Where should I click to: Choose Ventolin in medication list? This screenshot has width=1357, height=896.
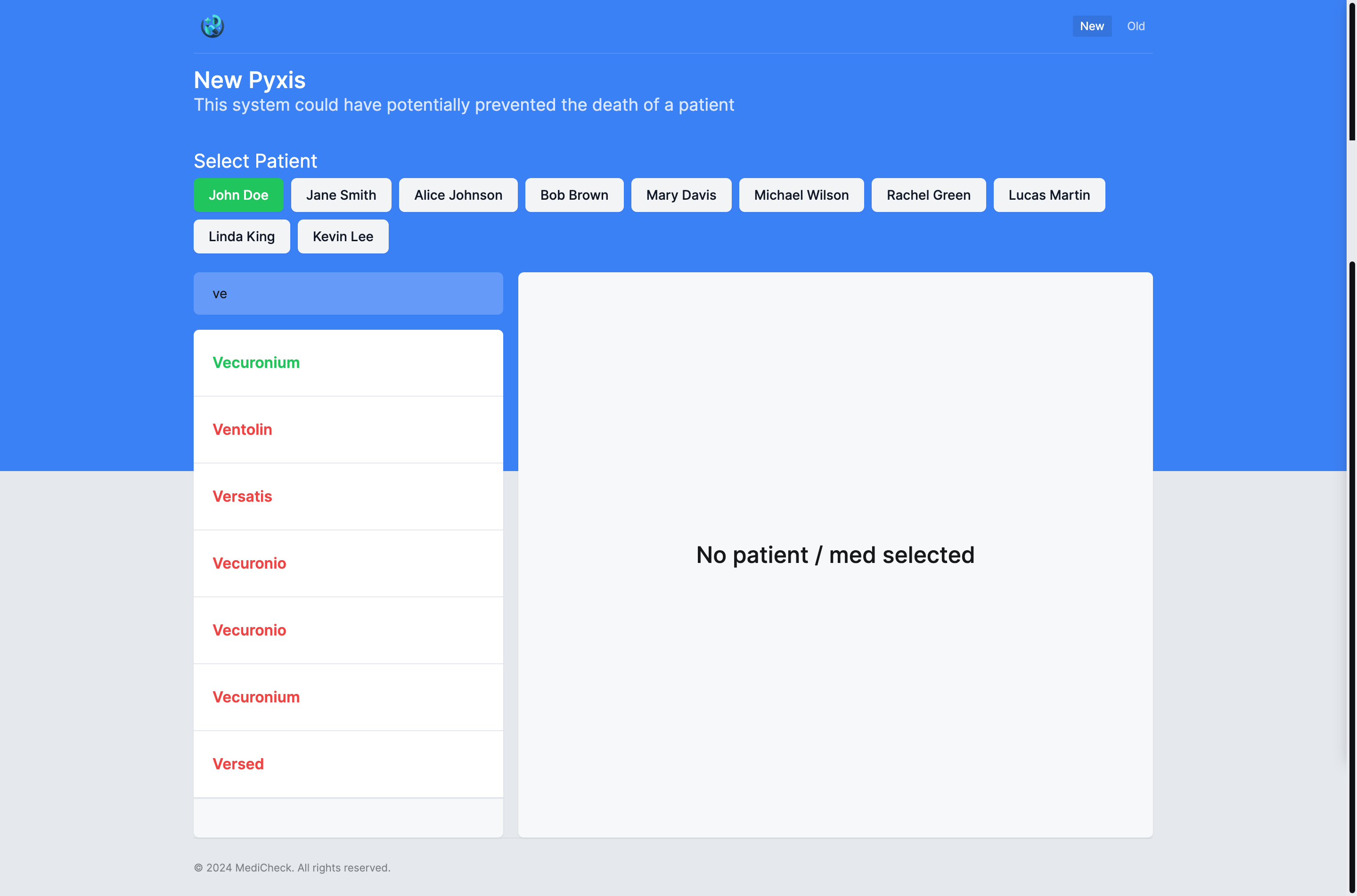tap(242, 430)
